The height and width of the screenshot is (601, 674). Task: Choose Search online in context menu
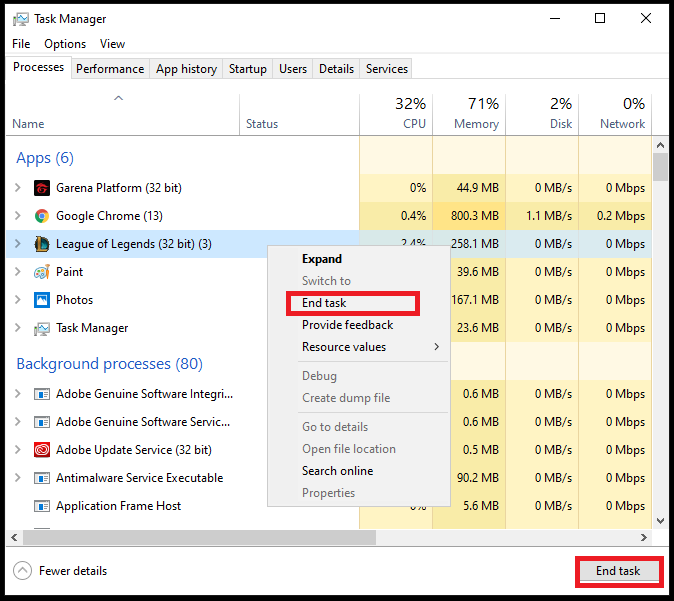point(358,471)
